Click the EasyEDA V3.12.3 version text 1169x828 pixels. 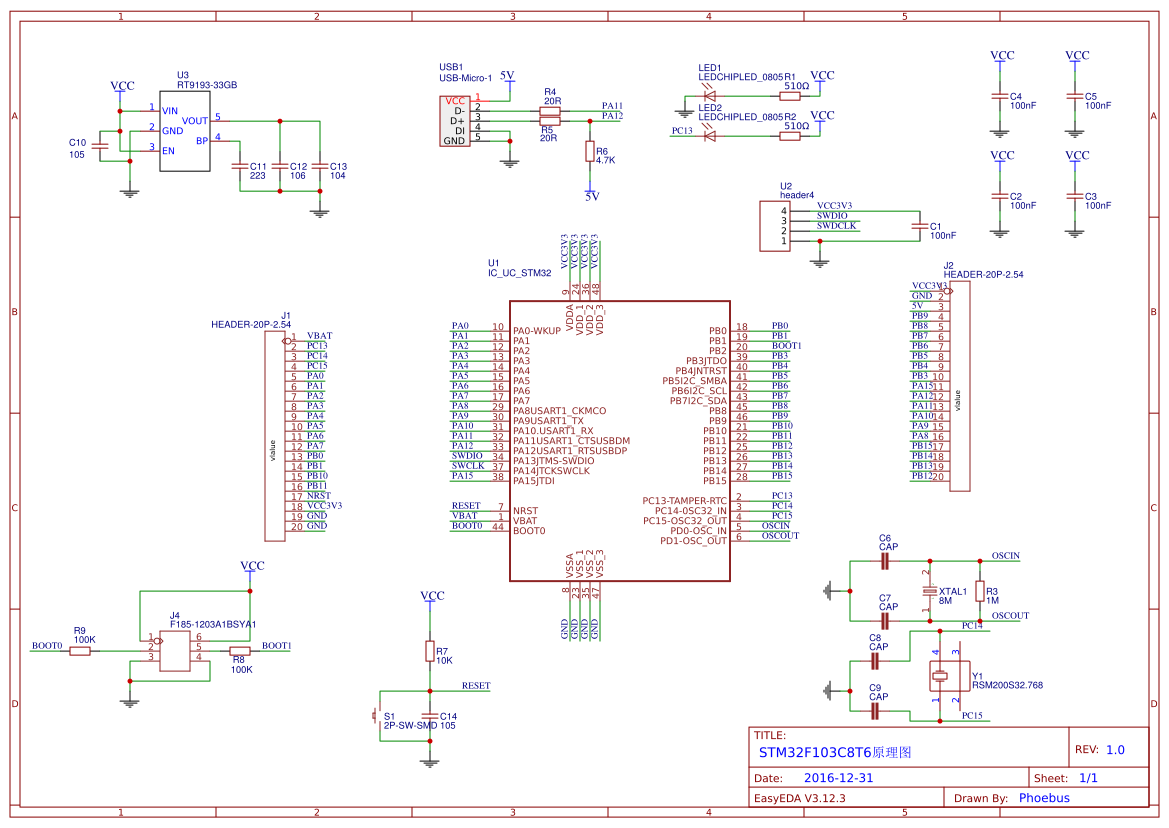coord(800,798)
